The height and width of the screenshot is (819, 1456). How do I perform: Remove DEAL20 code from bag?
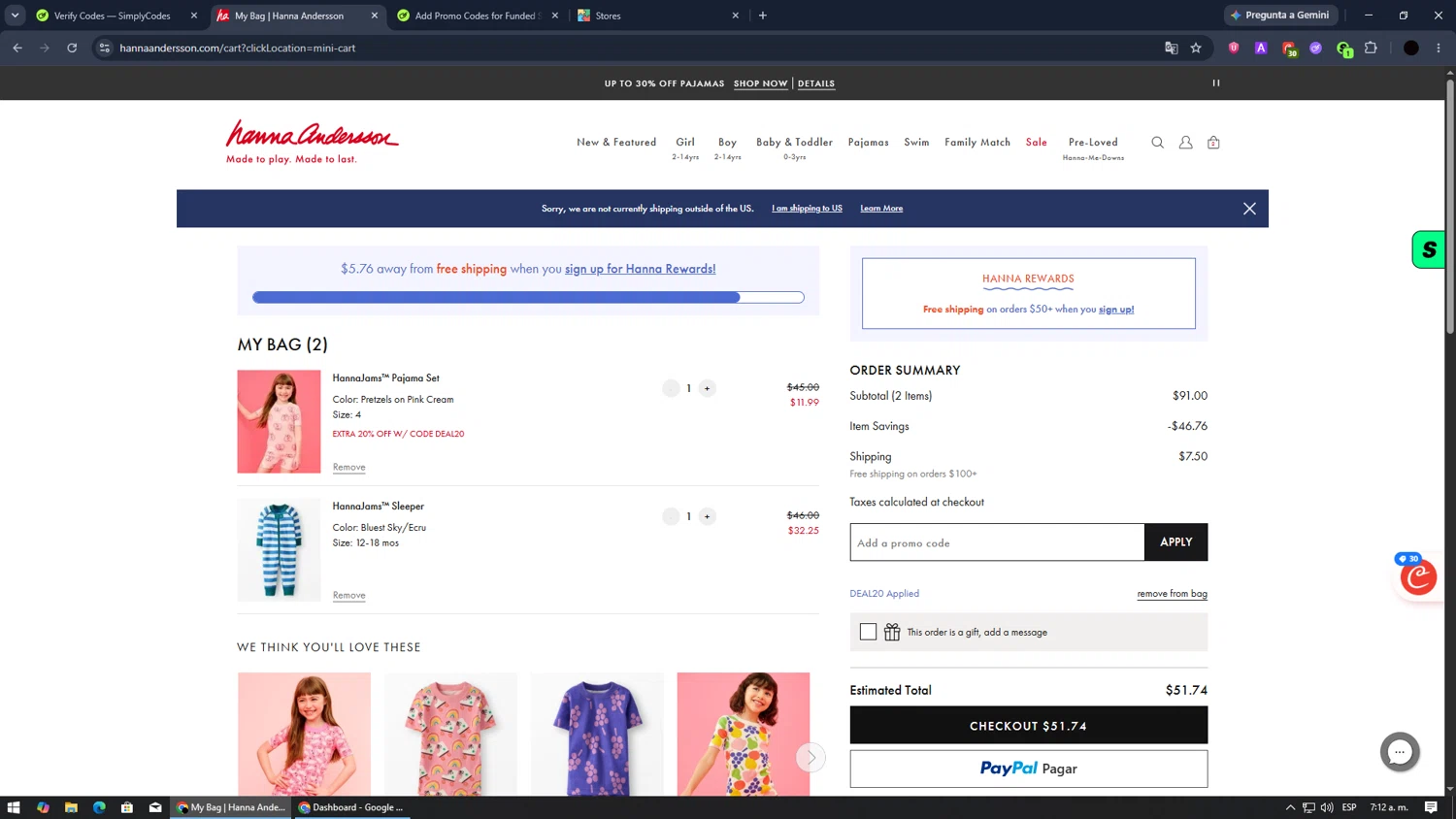click(x=1172, y=594)
